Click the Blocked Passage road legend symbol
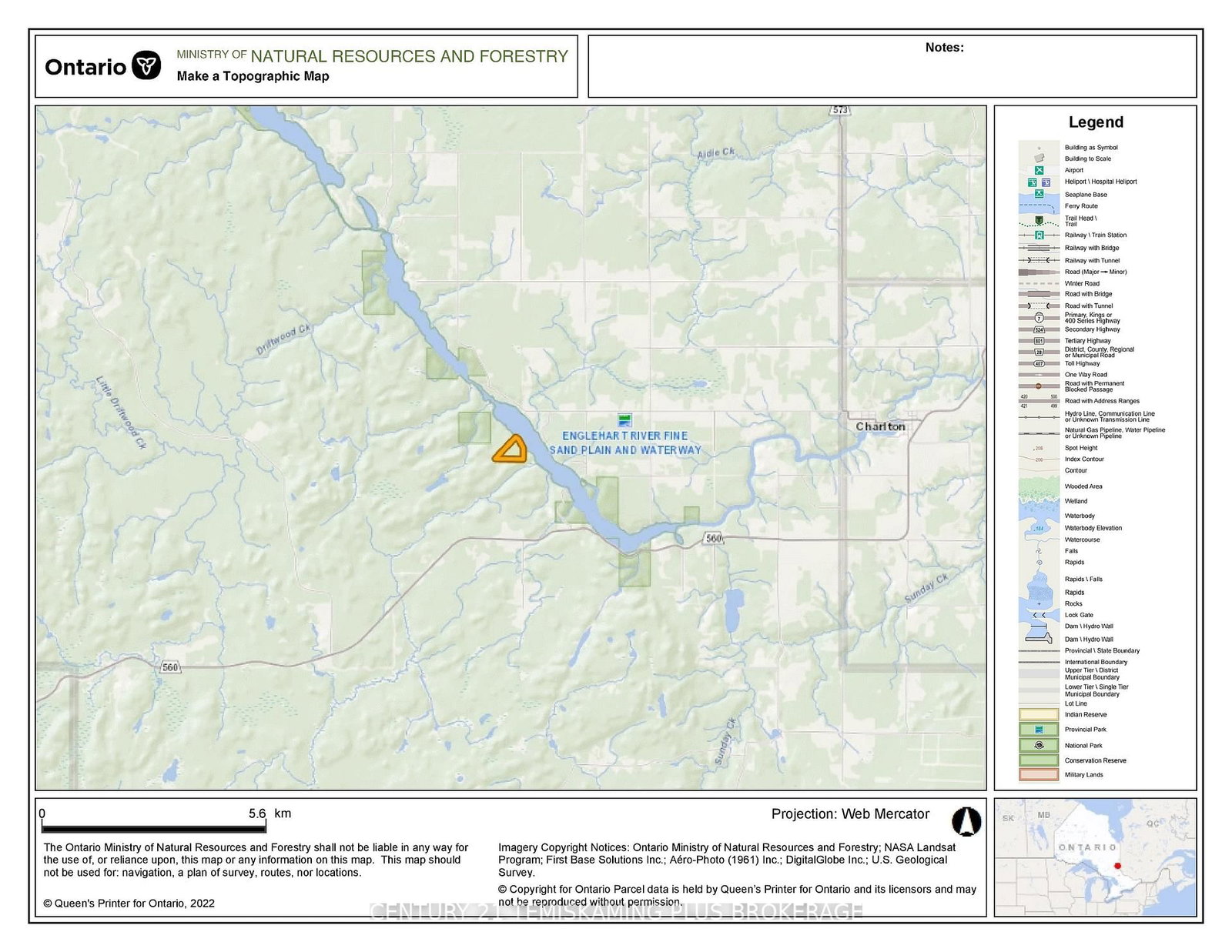The width and height of the screenshot is (1232, 952). pyautogui.click(x=1039, y=386)
